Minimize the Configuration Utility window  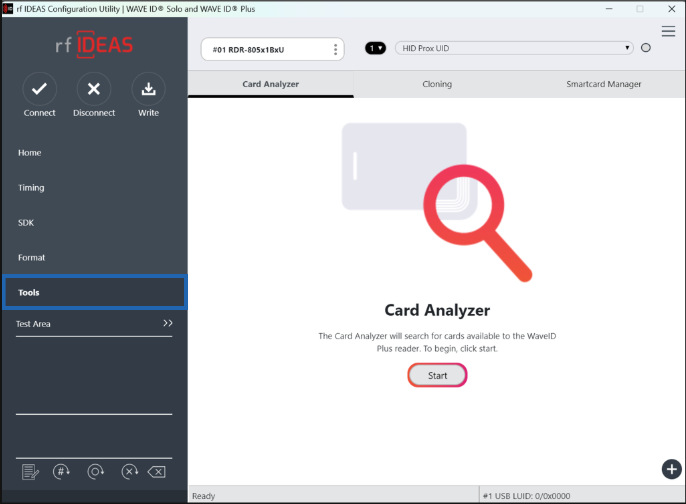coord(609,9)
